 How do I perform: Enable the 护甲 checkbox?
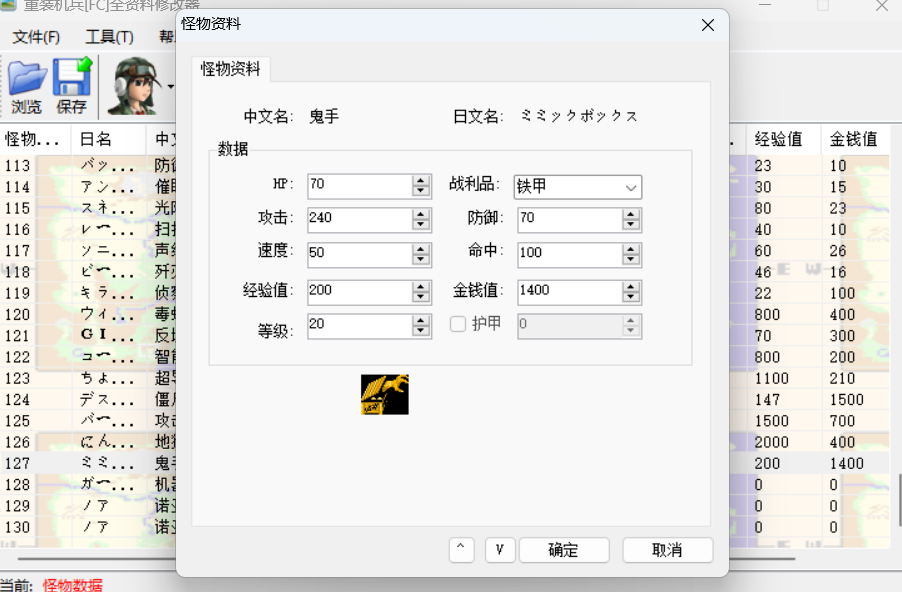point(457,323)
